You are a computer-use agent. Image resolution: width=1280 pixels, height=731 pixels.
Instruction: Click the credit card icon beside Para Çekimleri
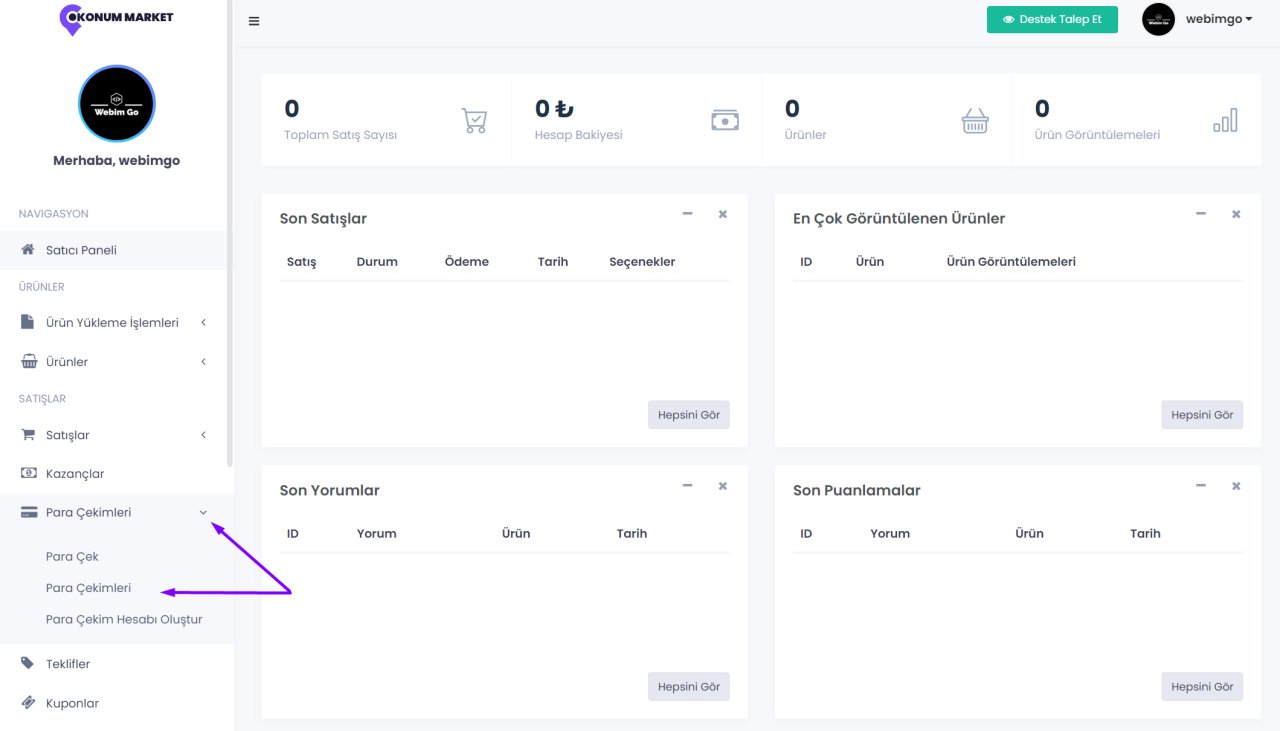click(29, 512)
